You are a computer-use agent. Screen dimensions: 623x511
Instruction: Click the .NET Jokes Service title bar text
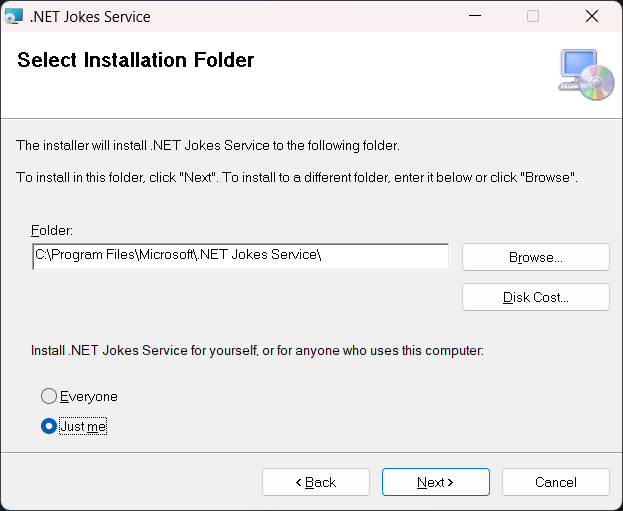click(90, 17)
